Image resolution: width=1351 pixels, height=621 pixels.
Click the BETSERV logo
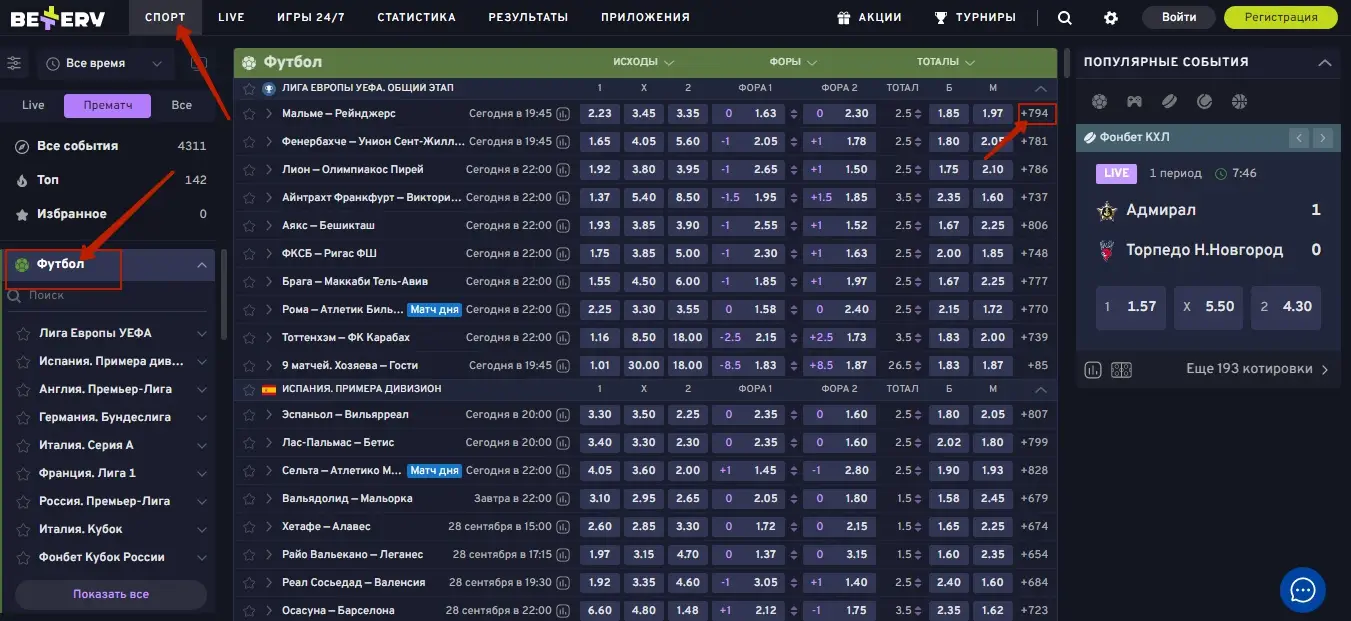(56, 17)
